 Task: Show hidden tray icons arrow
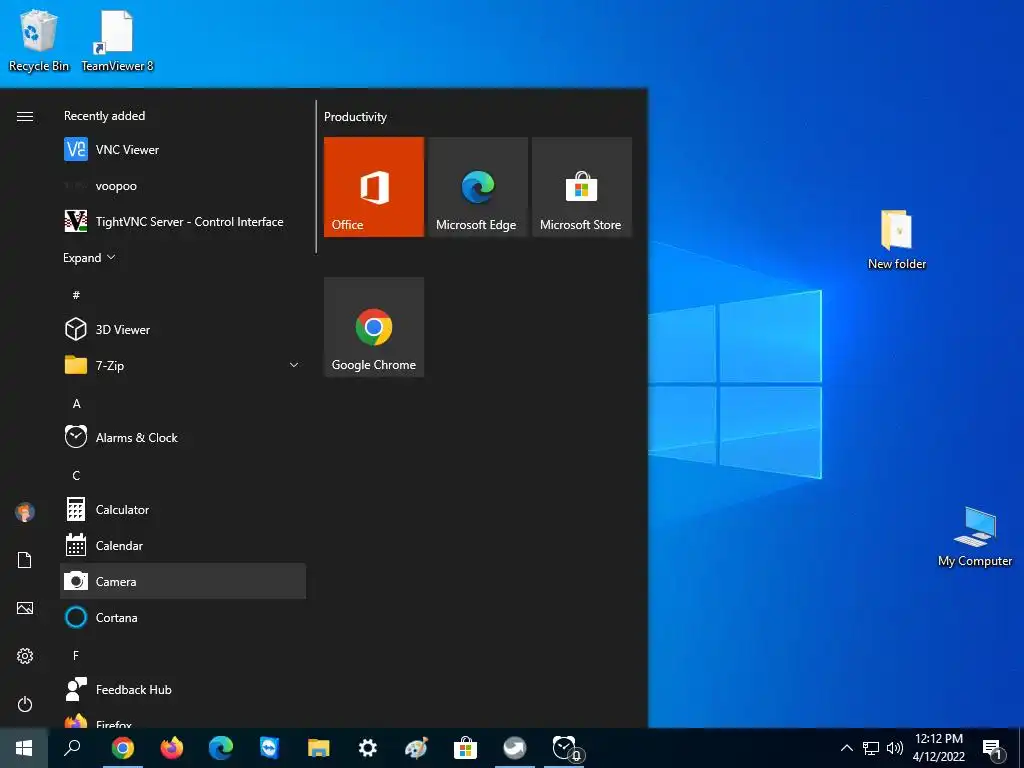click(x=846, y=748)
